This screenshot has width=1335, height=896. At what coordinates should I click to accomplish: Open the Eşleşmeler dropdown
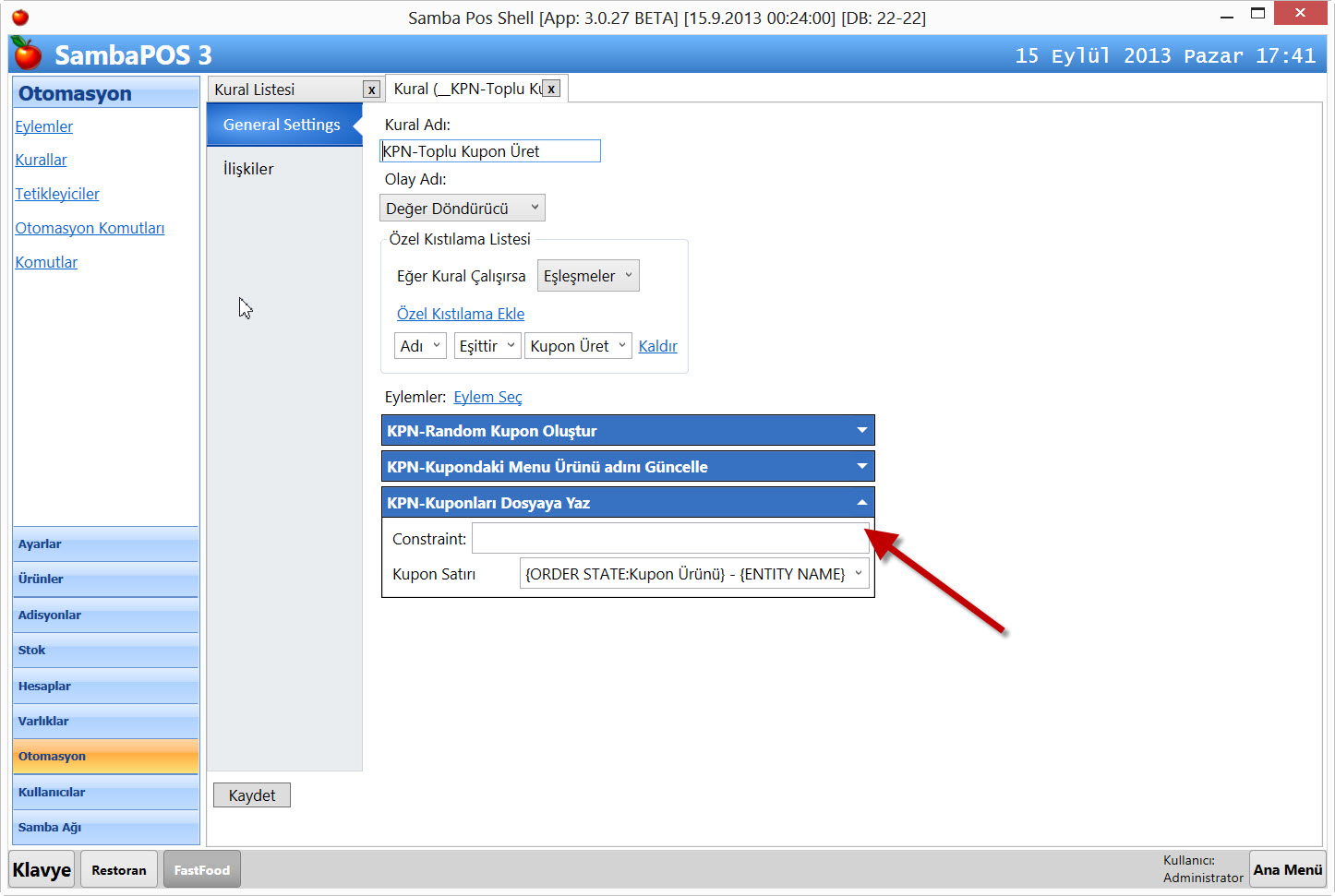(x=587, y=276)
